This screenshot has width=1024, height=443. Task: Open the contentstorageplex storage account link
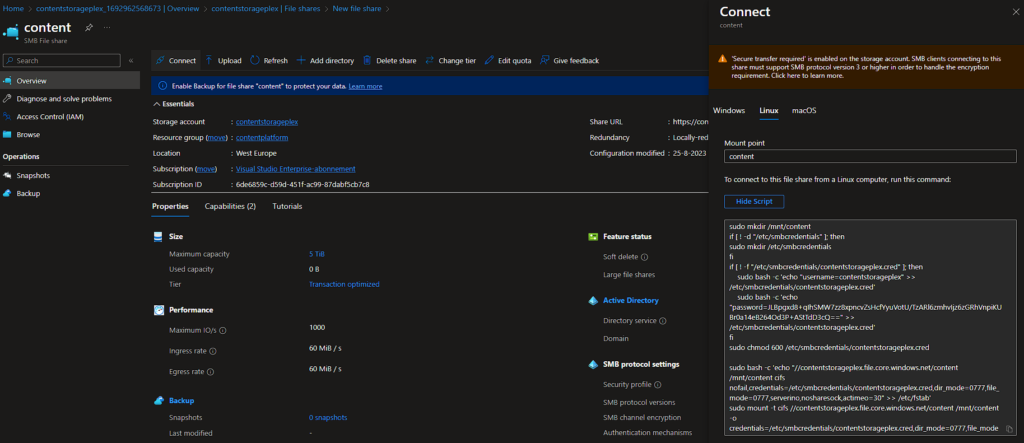(267, 122)
